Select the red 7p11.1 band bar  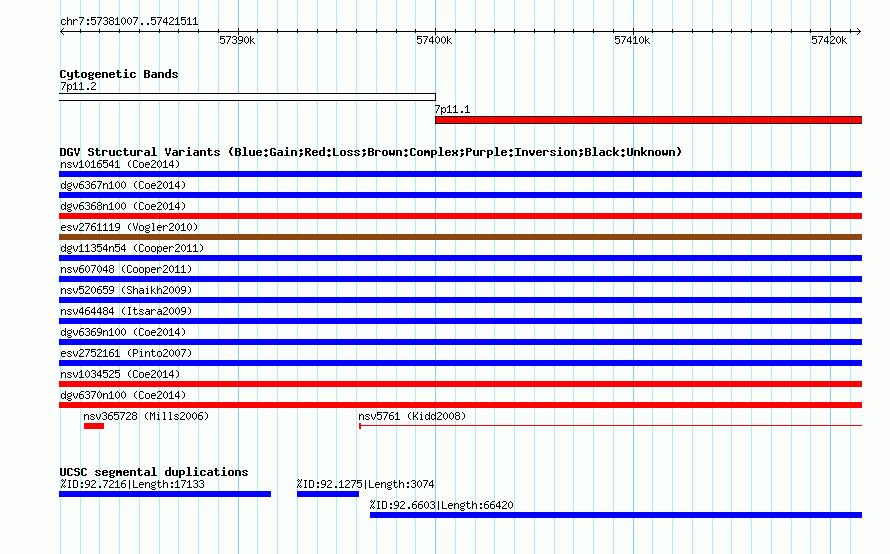pyautogui.click(x=648, y=120)
